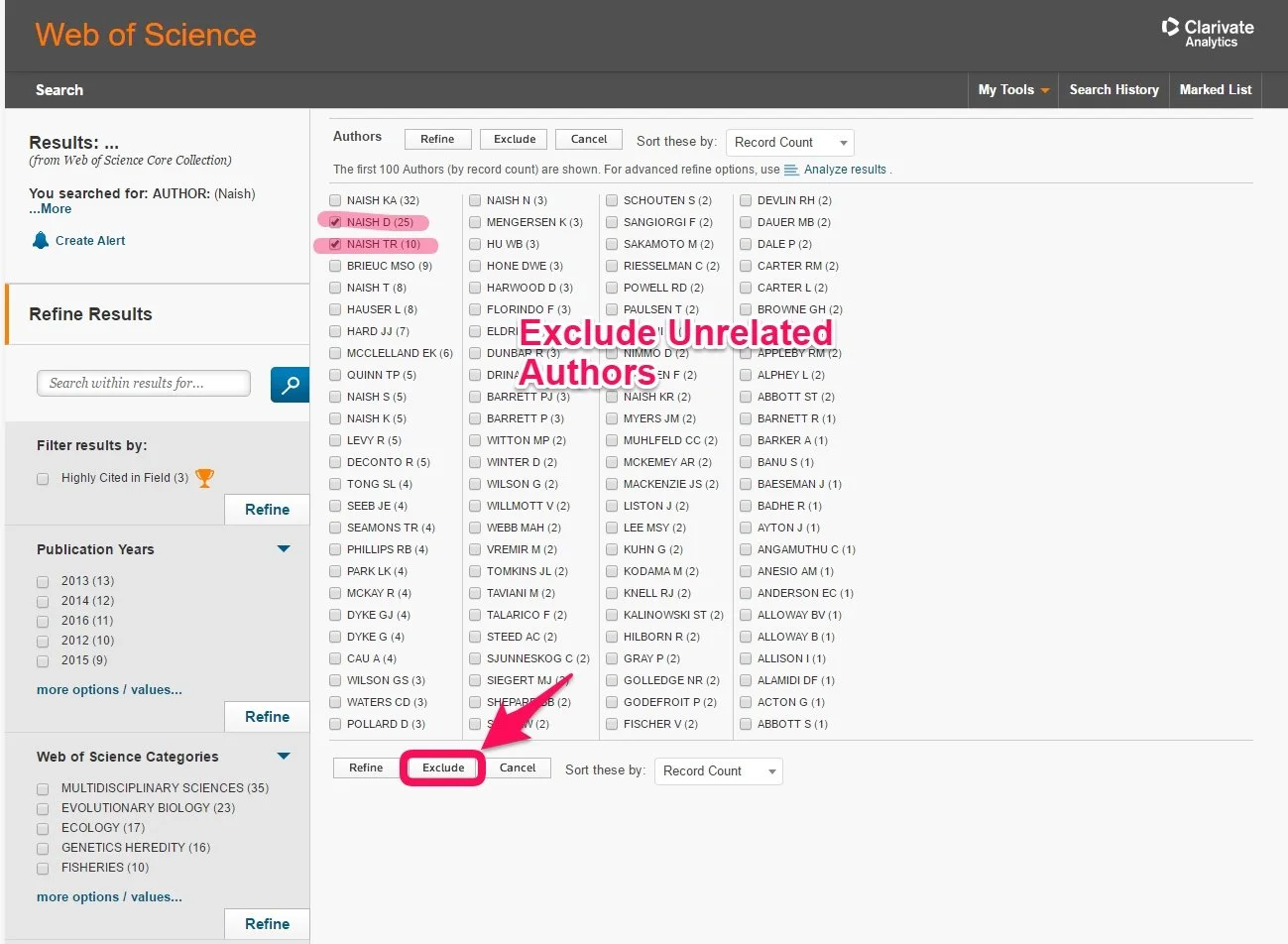Enable Highly Cited in Field filter

43,479
